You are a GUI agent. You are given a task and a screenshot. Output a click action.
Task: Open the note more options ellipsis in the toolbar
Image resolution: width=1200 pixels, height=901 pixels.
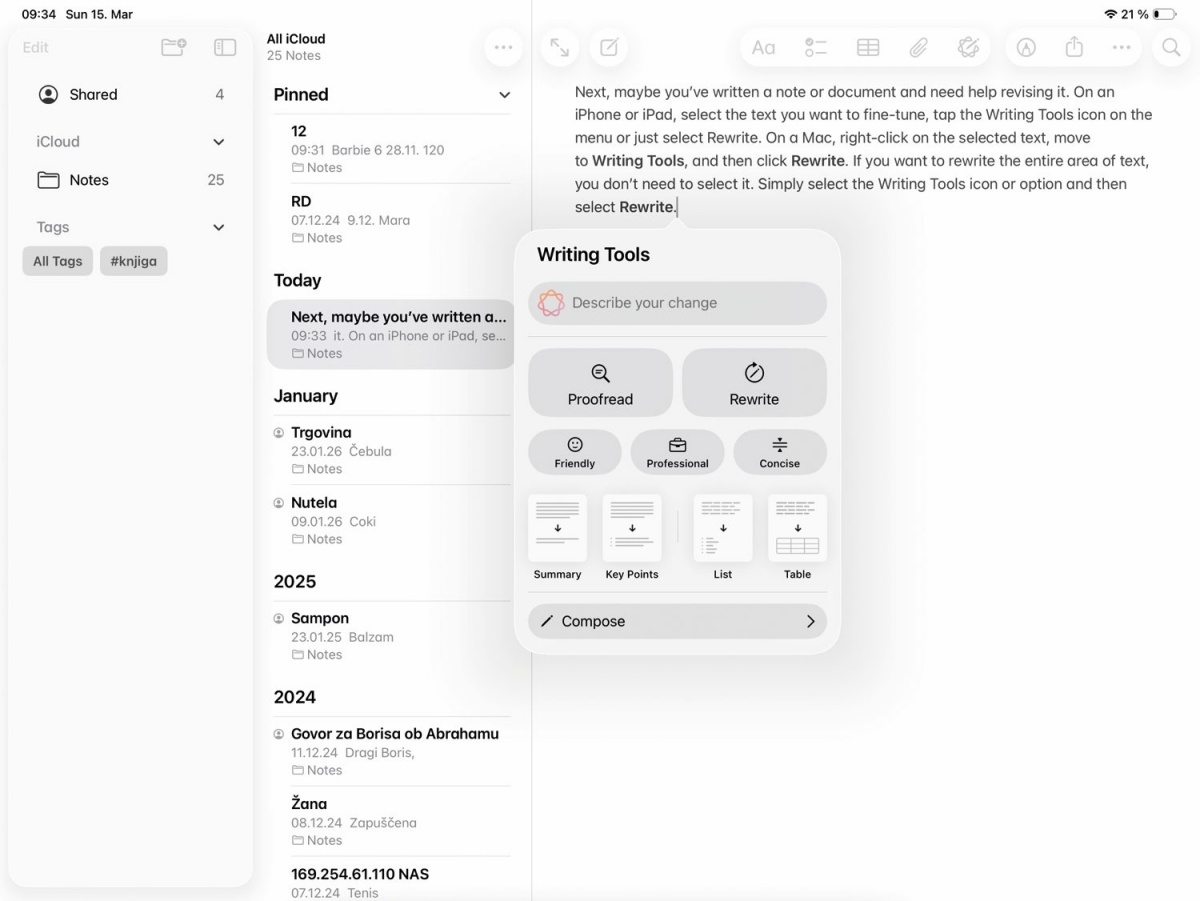click(1122, 47)
